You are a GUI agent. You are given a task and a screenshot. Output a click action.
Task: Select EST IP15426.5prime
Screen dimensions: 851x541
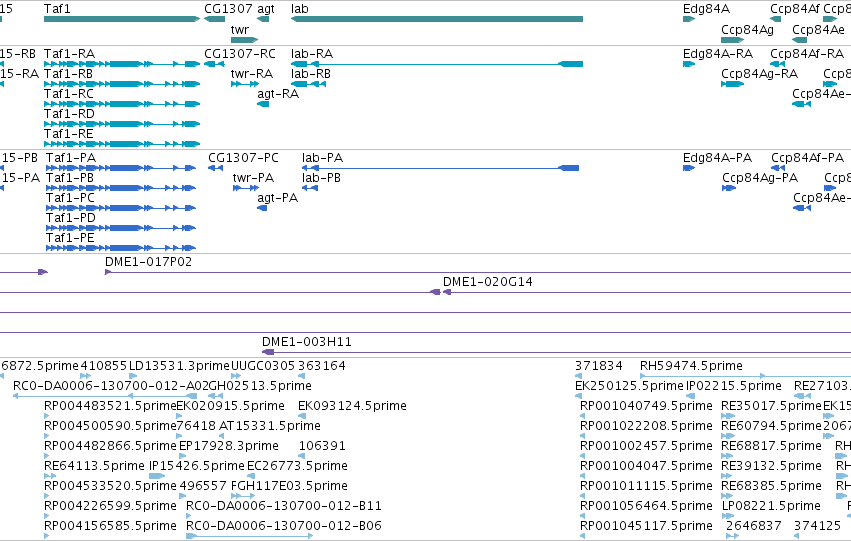(196, 467)
